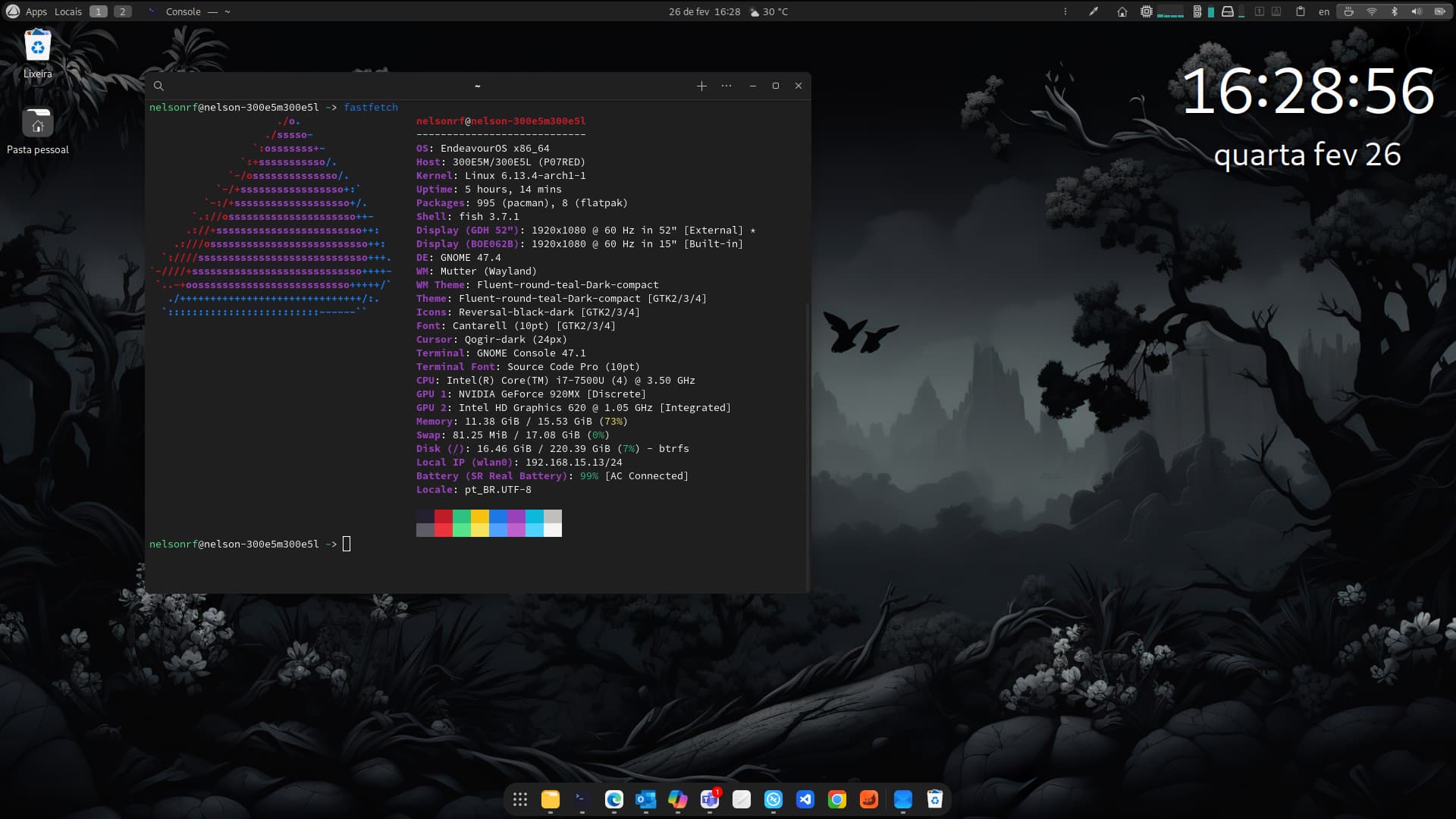This screenshot has height=819, width=1456.
Task: Open the Lixeira trash desktop icon
Action: 37,54
